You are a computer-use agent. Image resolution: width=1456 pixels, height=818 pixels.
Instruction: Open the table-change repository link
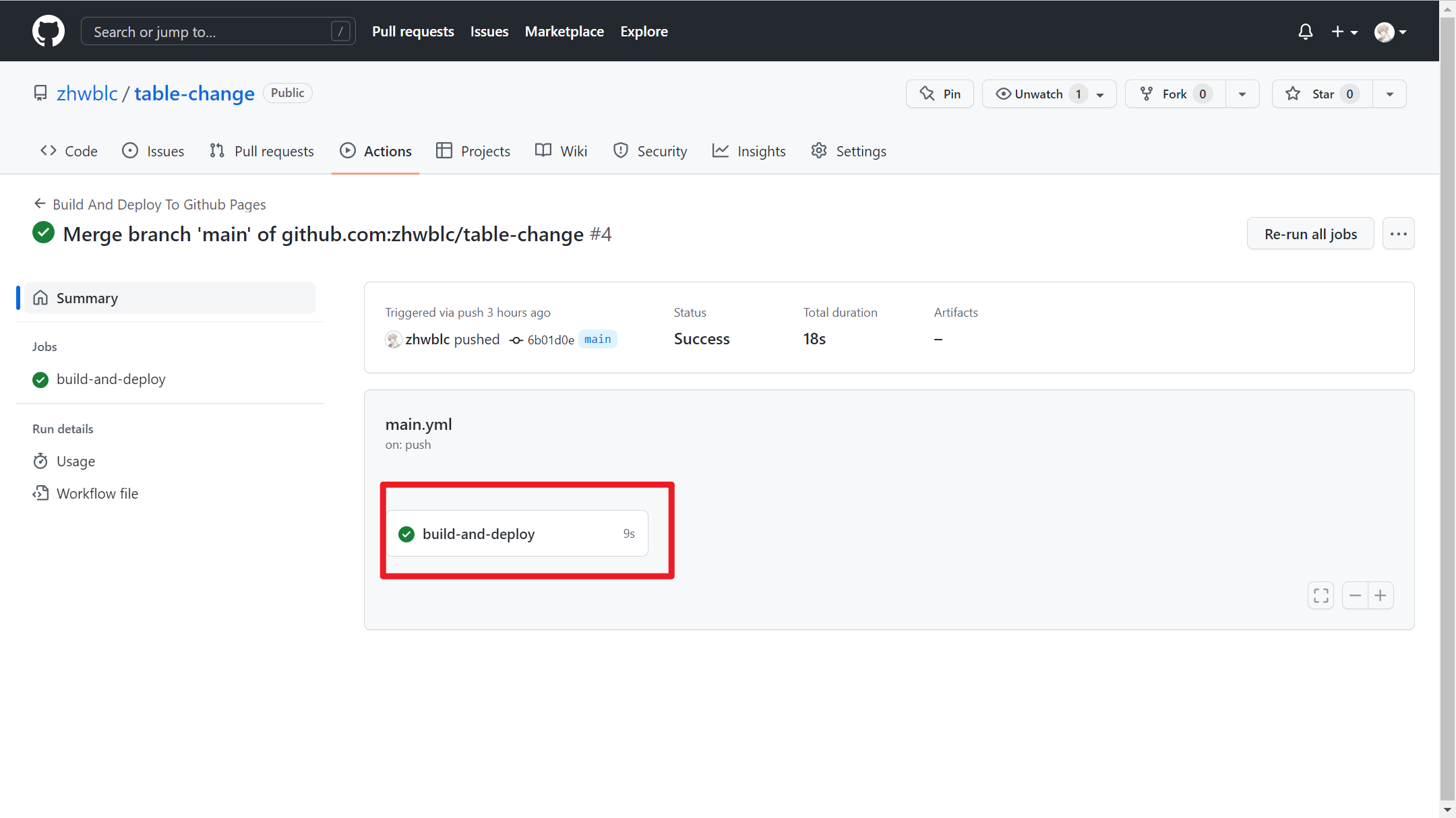click(x=194, y=93)
